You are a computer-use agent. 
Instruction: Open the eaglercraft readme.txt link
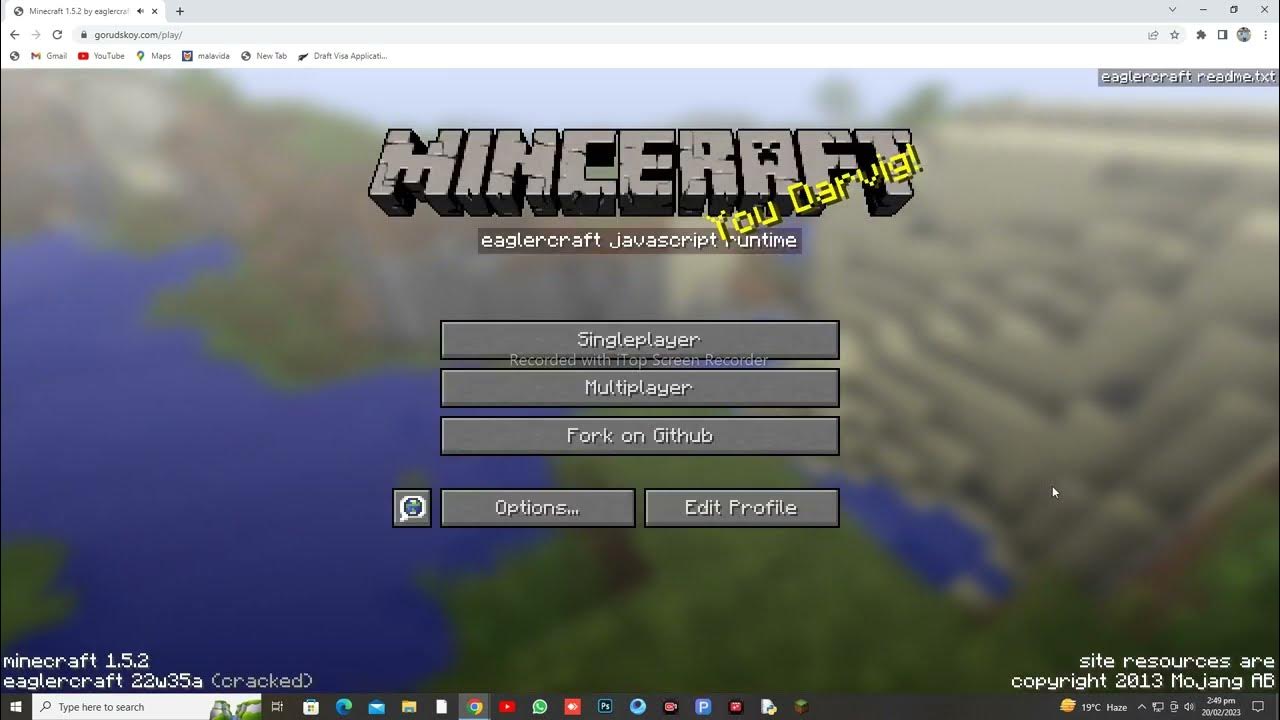click(x=1188, y=77)
